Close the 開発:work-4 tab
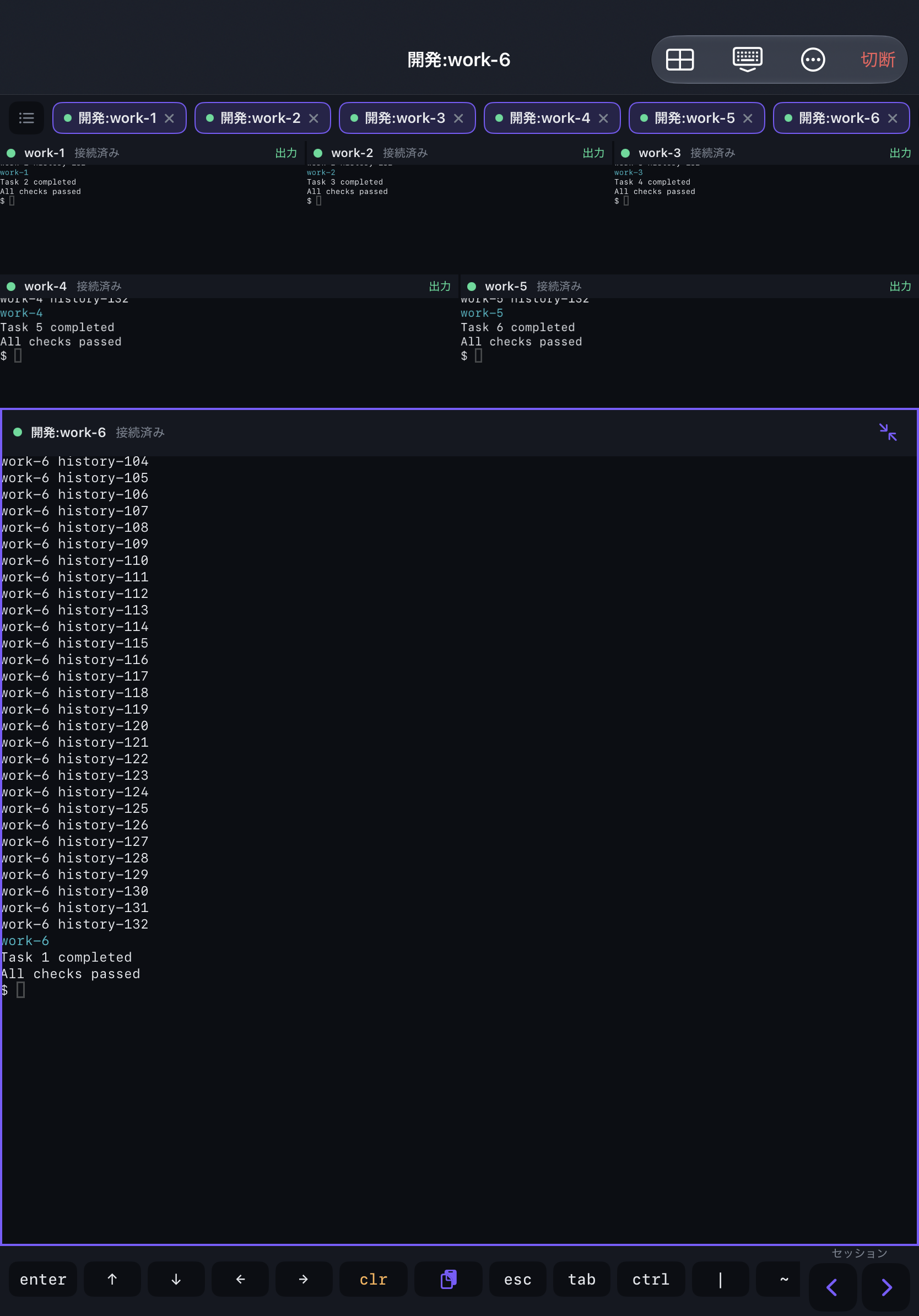The image size is (919, 1316). click(x=603, y=118)
